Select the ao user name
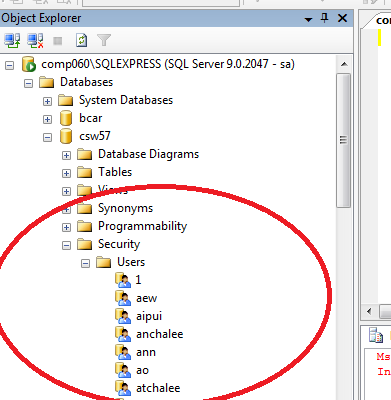Screen dimensions: 391x400 point(142,370)
